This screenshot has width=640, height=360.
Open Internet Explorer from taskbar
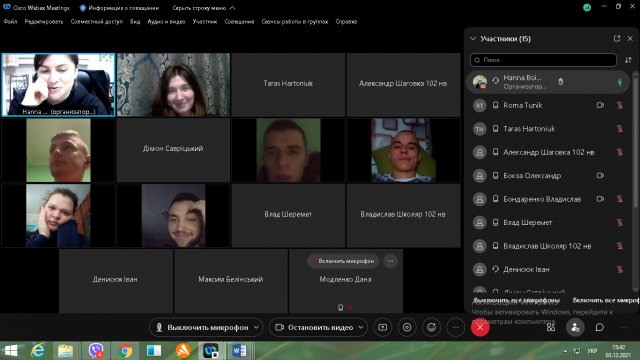(x=38, y=351)
